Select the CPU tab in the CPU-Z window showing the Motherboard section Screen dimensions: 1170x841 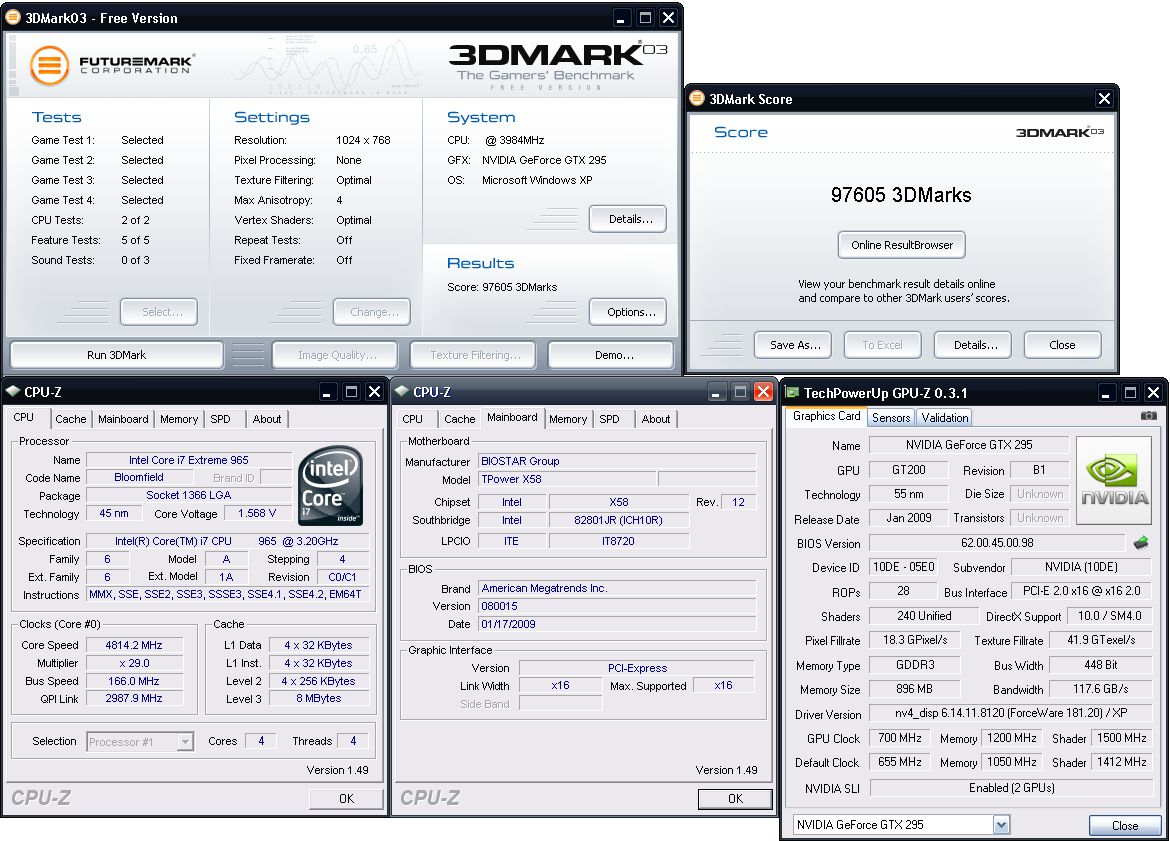click(x=413, y=419)
